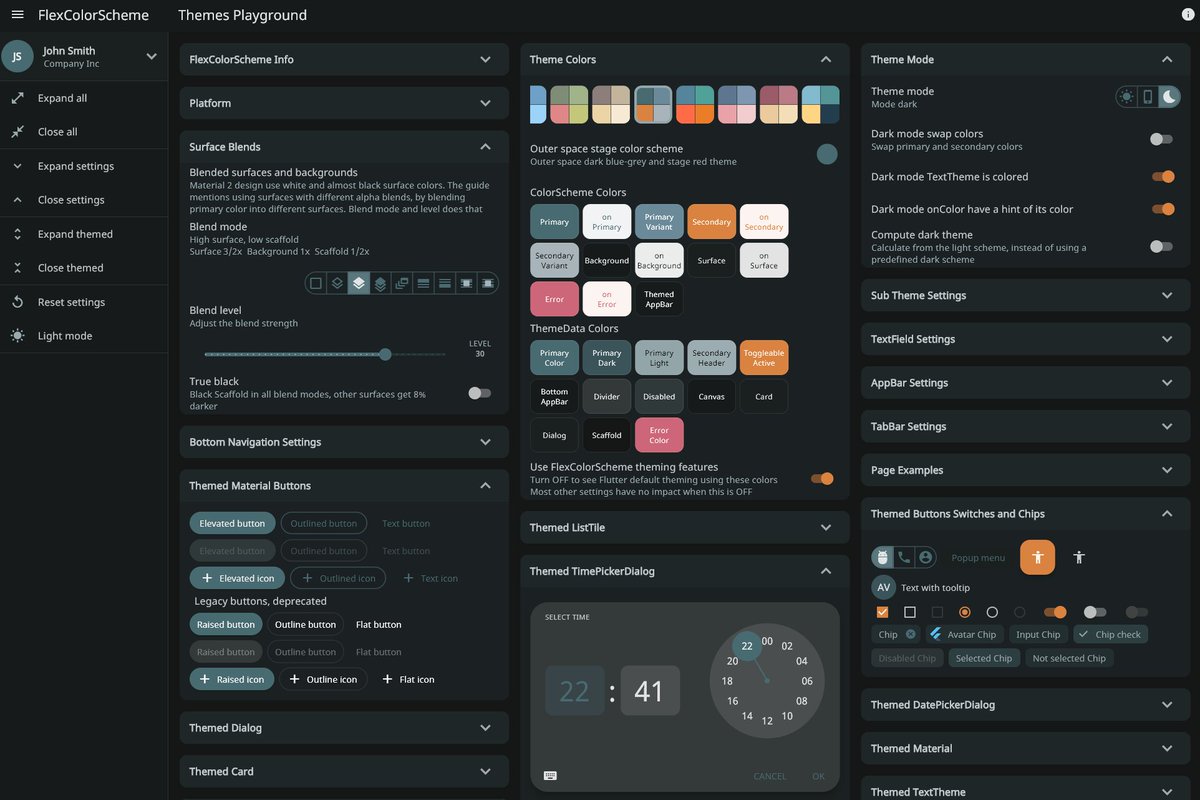Click OK in the time picker

click(x=819, y=776)
